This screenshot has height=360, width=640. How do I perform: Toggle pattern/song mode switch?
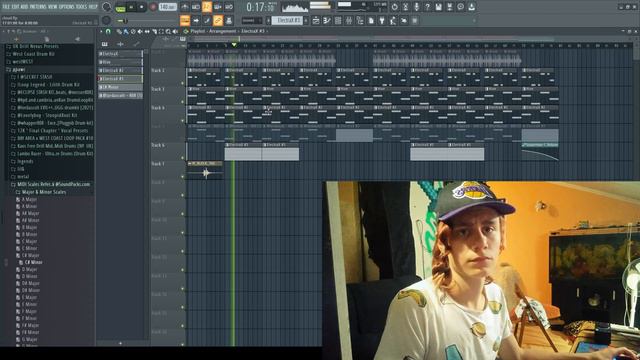[120, 7]
